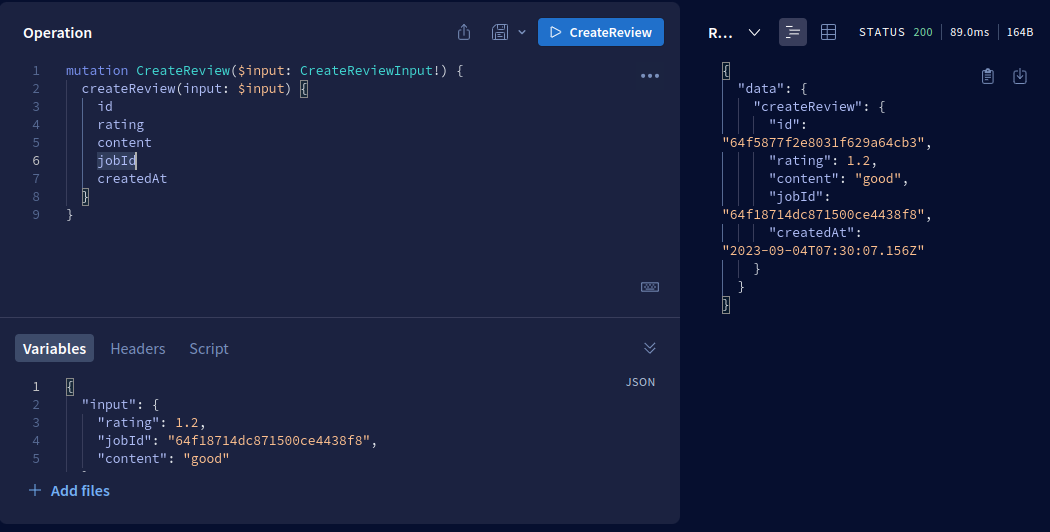Collapse the variables panel with double chevron
The width and height of the screenshot is (1050, 532).
[x=650, y=348]
